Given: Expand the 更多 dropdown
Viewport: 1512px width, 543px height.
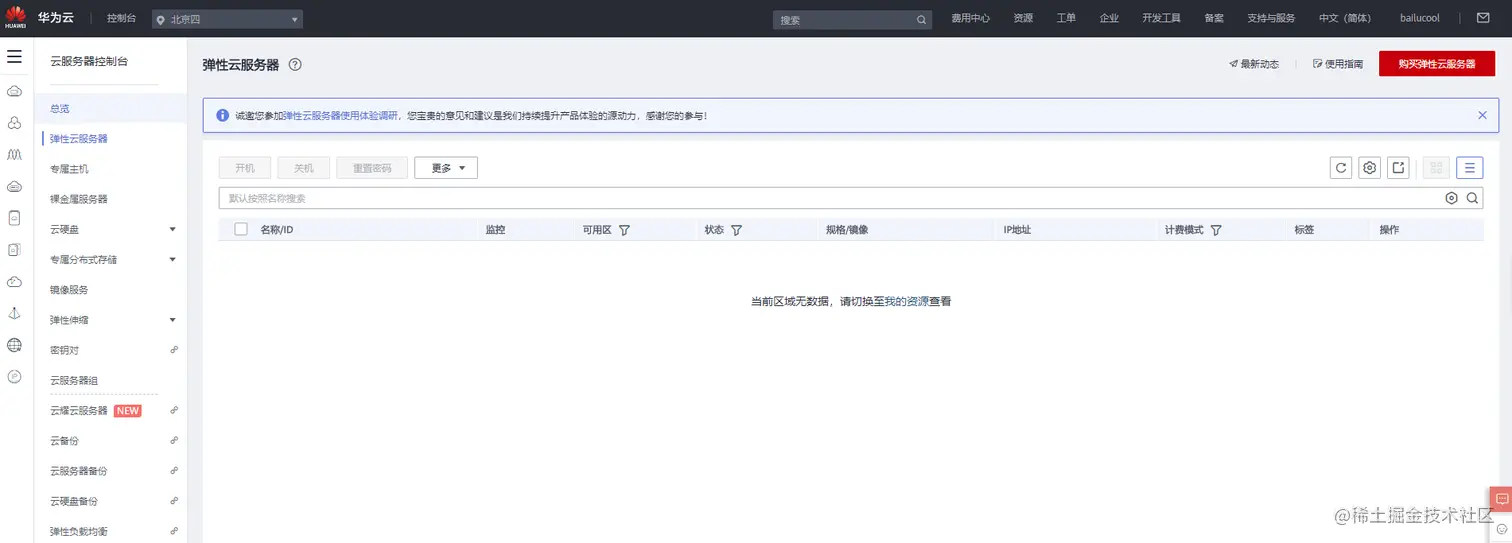Looking at the screenshot, I should (446, 168).
